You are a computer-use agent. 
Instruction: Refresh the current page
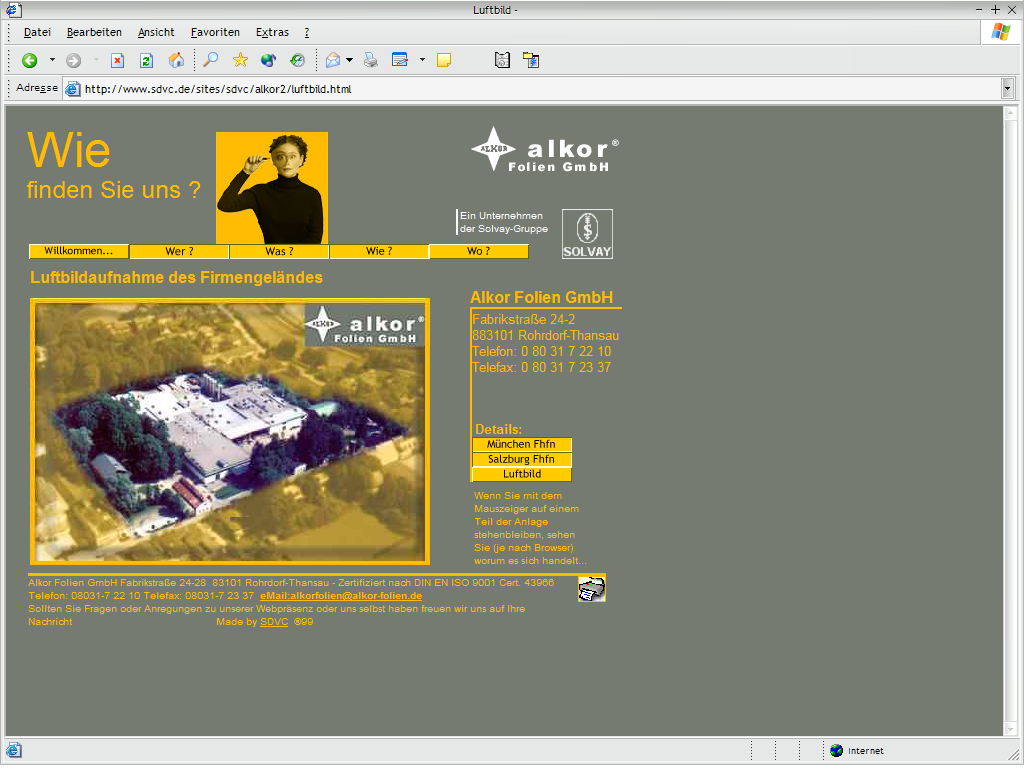146,61
